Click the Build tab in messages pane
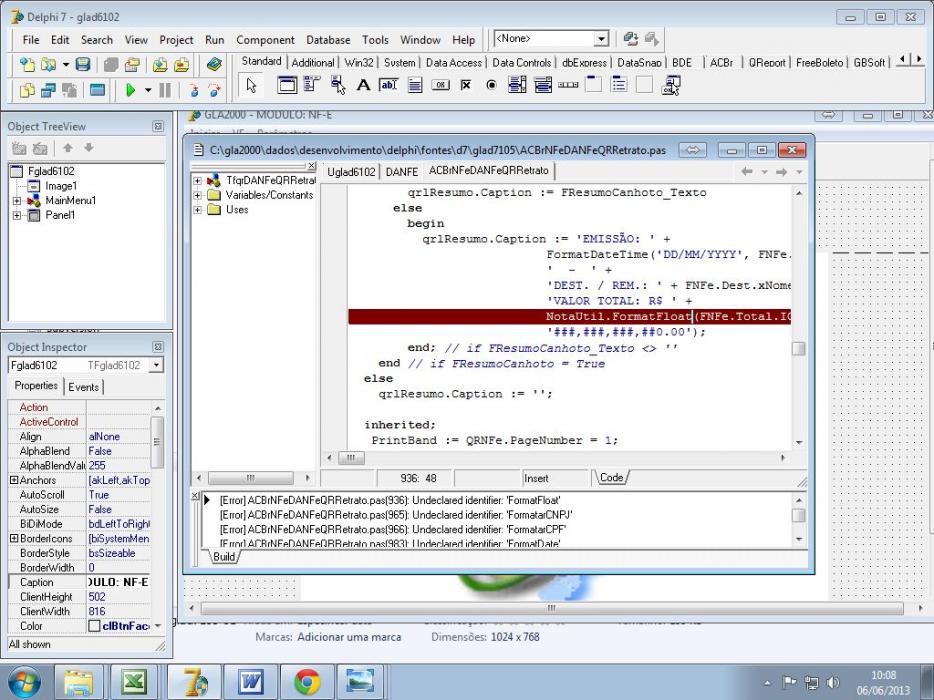The image size is (934, 700). coord(224,557)
